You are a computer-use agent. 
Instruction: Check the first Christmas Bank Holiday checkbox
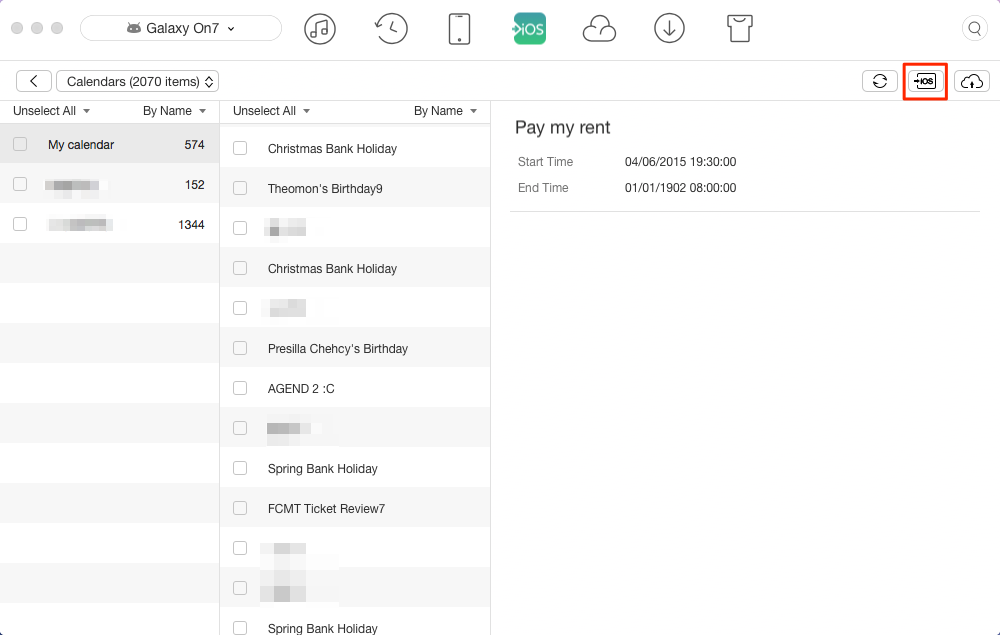point(240,148)
